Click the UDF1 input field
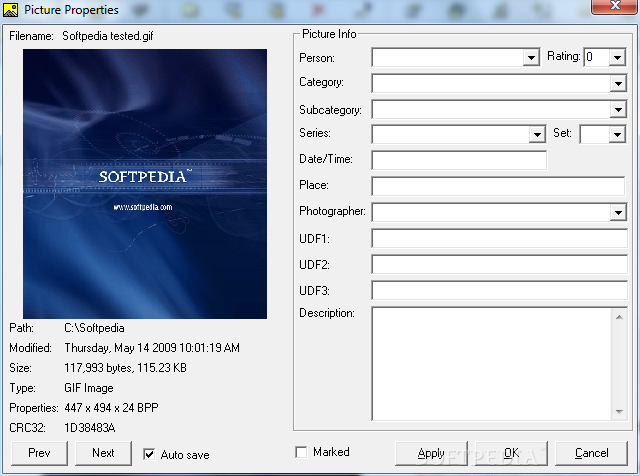The height and width of the screenshot is (476, 640). pos(499,238)
